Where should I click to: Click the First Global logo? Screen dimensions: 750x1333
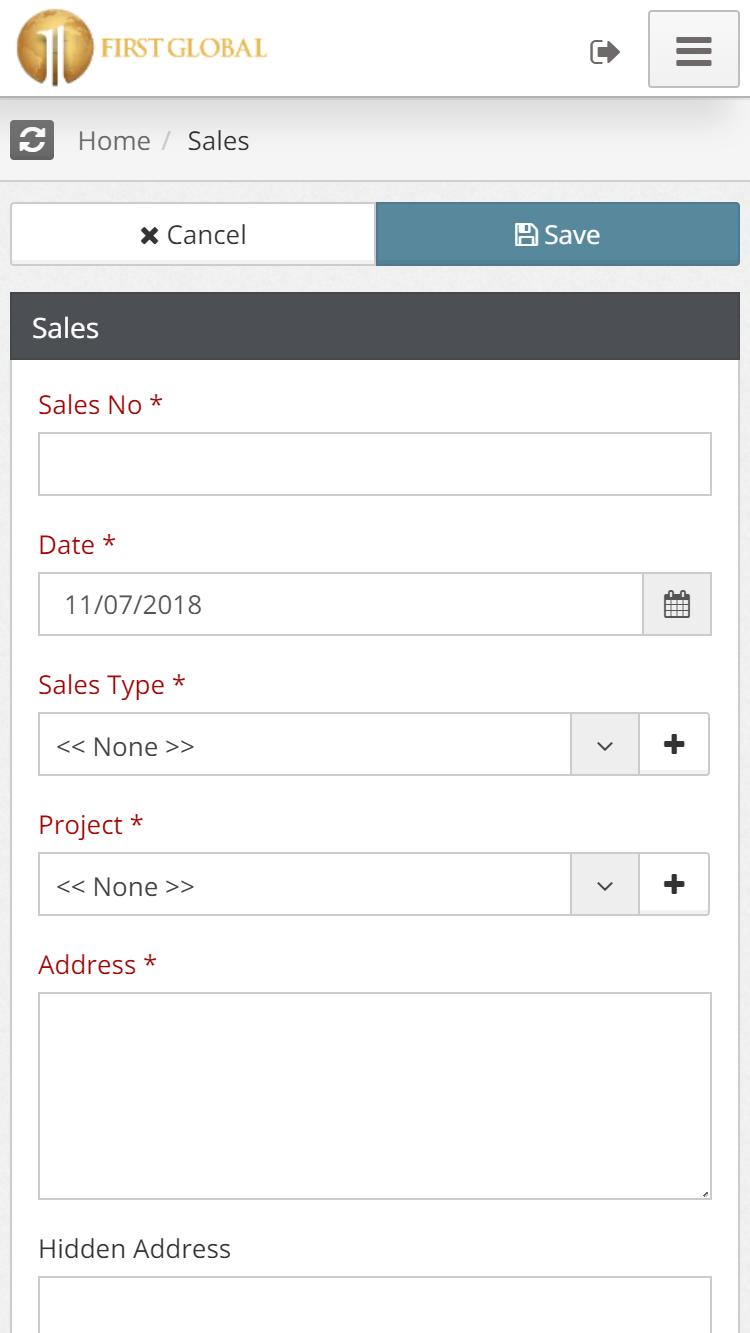tap(141, 48)
